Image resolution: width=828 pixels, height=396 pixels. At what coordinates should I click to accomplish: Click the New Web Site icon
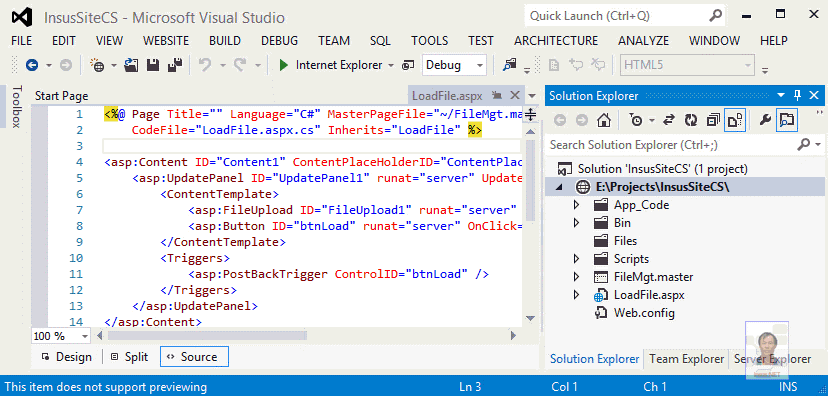97,65
